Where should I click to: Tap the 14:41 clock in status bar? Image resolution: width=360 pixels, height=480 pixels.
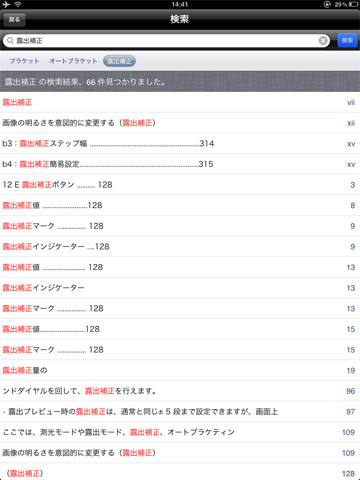(x=180, y=4)
